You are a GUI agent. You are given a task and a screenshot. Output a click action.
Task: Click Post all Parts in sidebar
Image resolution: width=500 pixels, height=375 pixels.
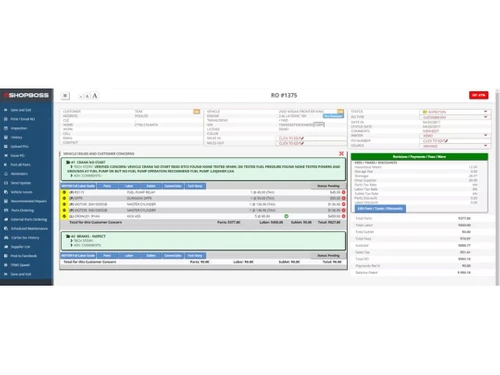pos(20,165)
